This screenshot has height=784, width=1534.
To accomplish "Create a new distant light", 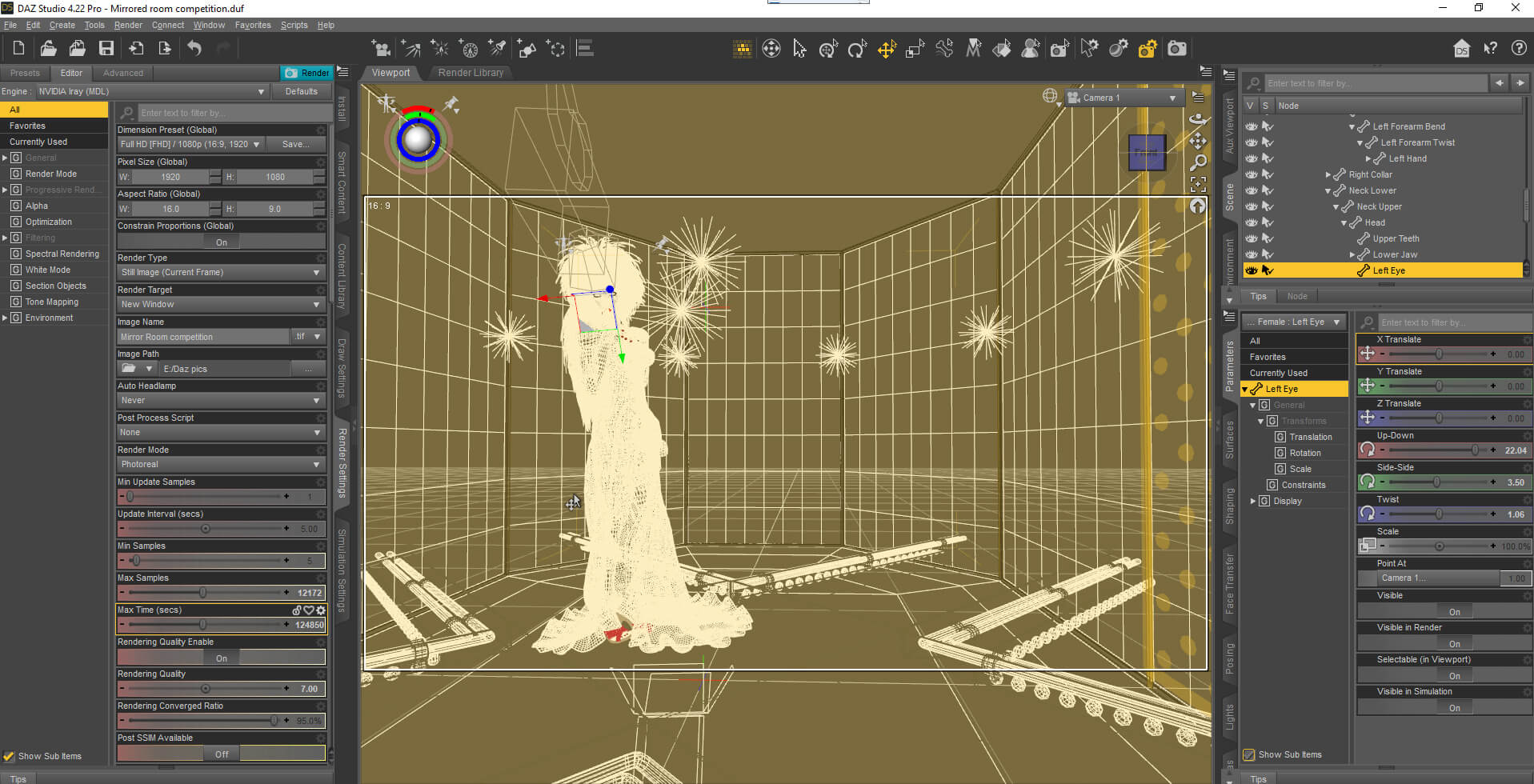I will pos(411,49).
